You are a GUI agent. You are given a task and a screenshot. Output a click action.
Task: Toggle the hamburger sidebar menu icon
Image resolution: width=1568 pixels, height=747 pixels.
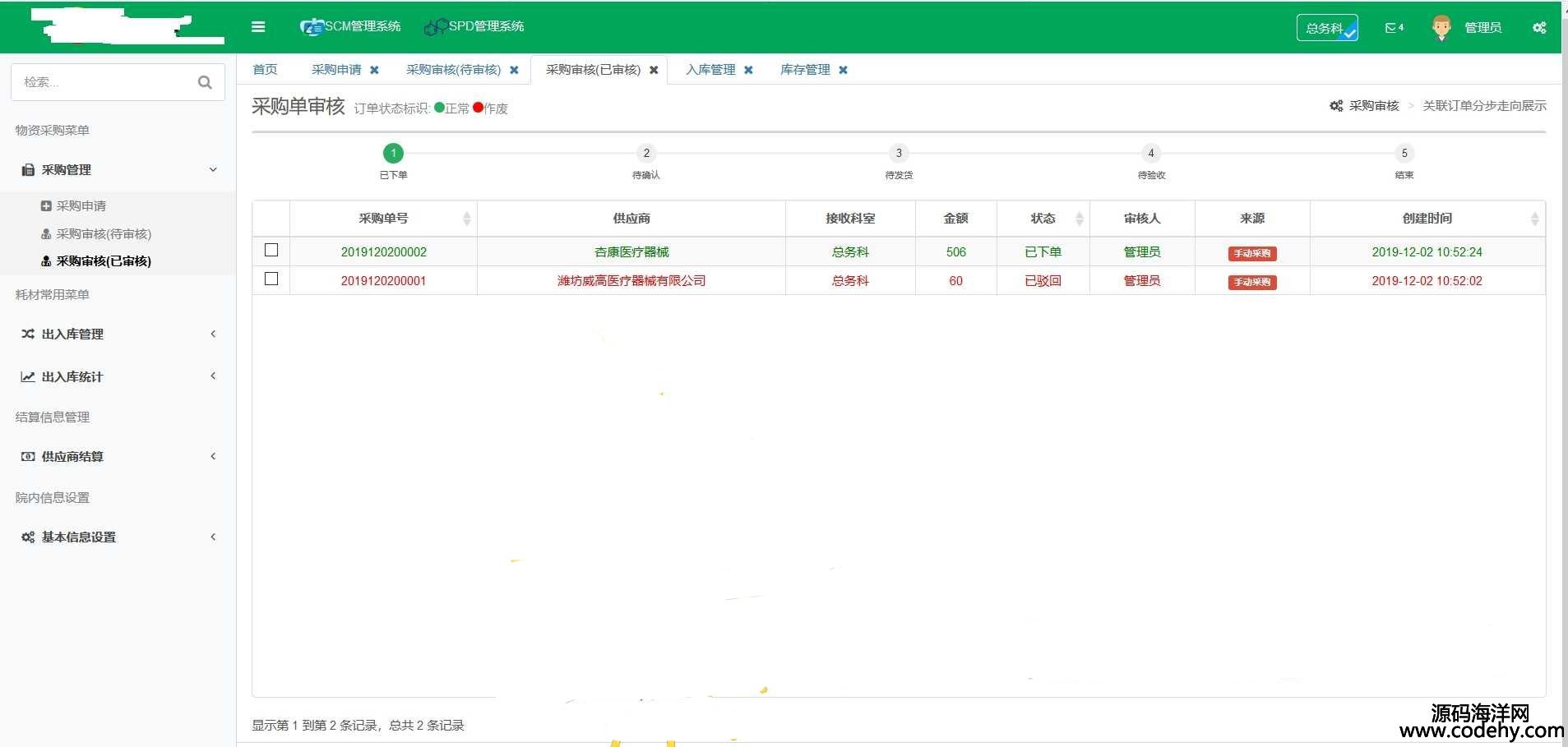(258, 26)
